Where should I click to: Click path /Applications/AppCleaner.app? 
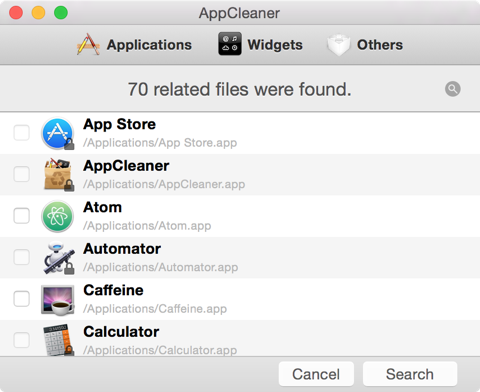tap(164, 184)
